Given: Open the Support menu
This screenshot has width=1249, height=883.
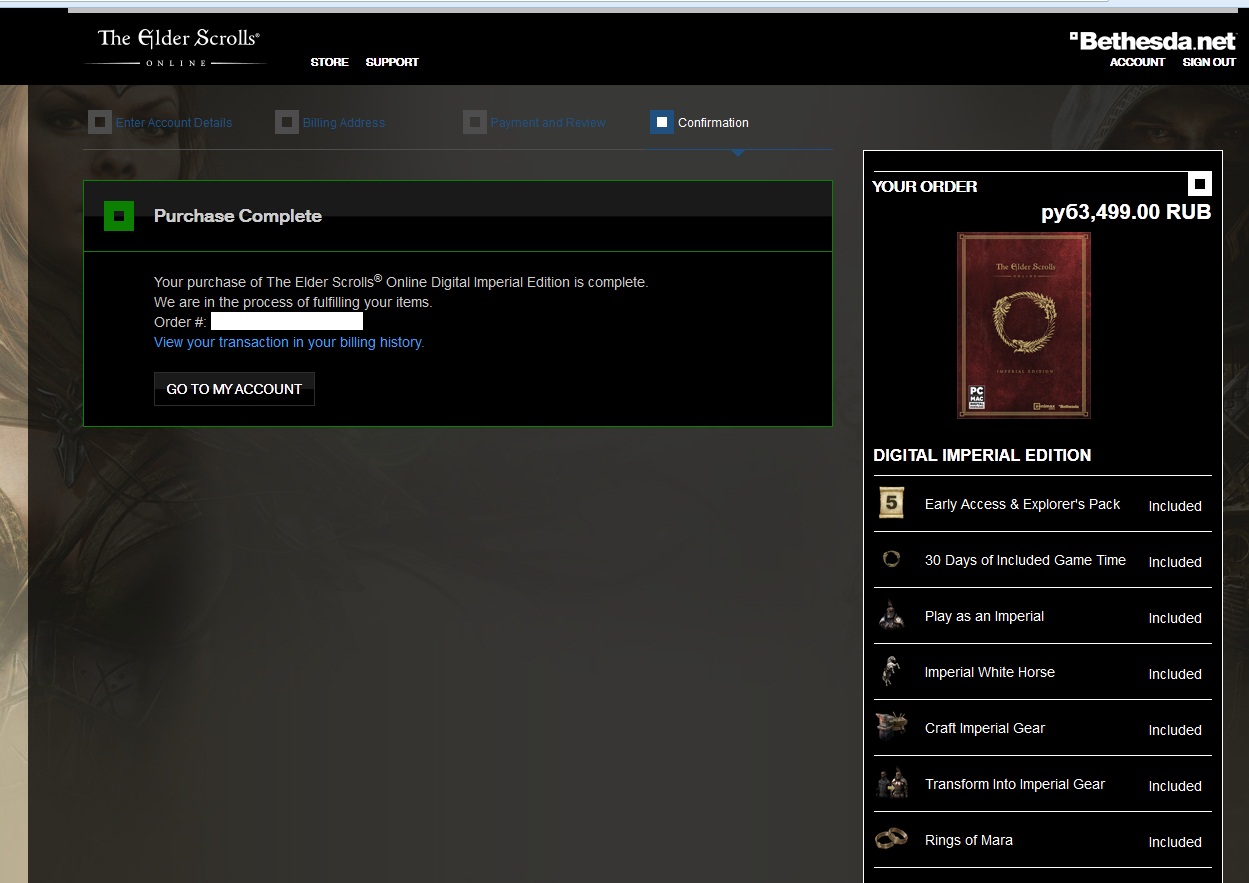Looking at the screenshot, I should coord(392,62).
